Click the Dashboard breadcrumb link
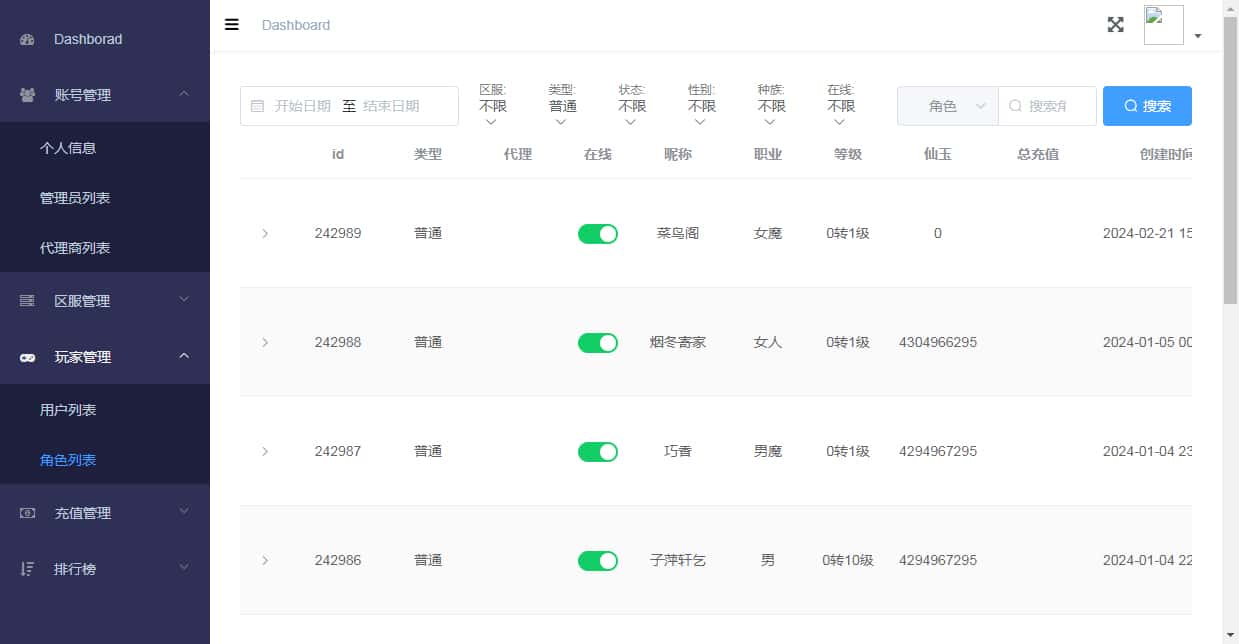 tap(295, 25)
